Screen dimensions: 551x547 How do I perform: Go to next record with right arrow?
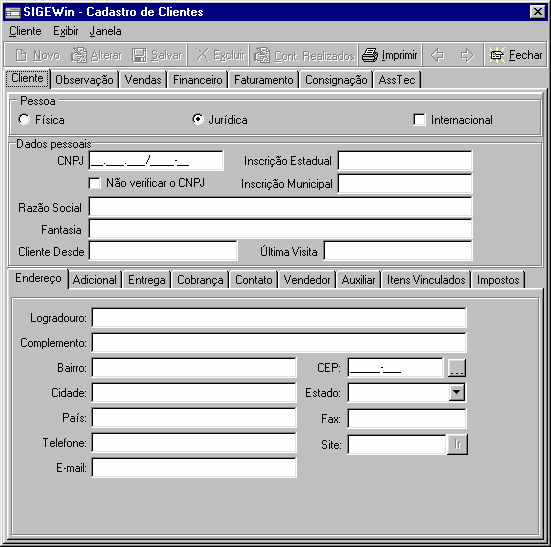click(x=467, y=55)
